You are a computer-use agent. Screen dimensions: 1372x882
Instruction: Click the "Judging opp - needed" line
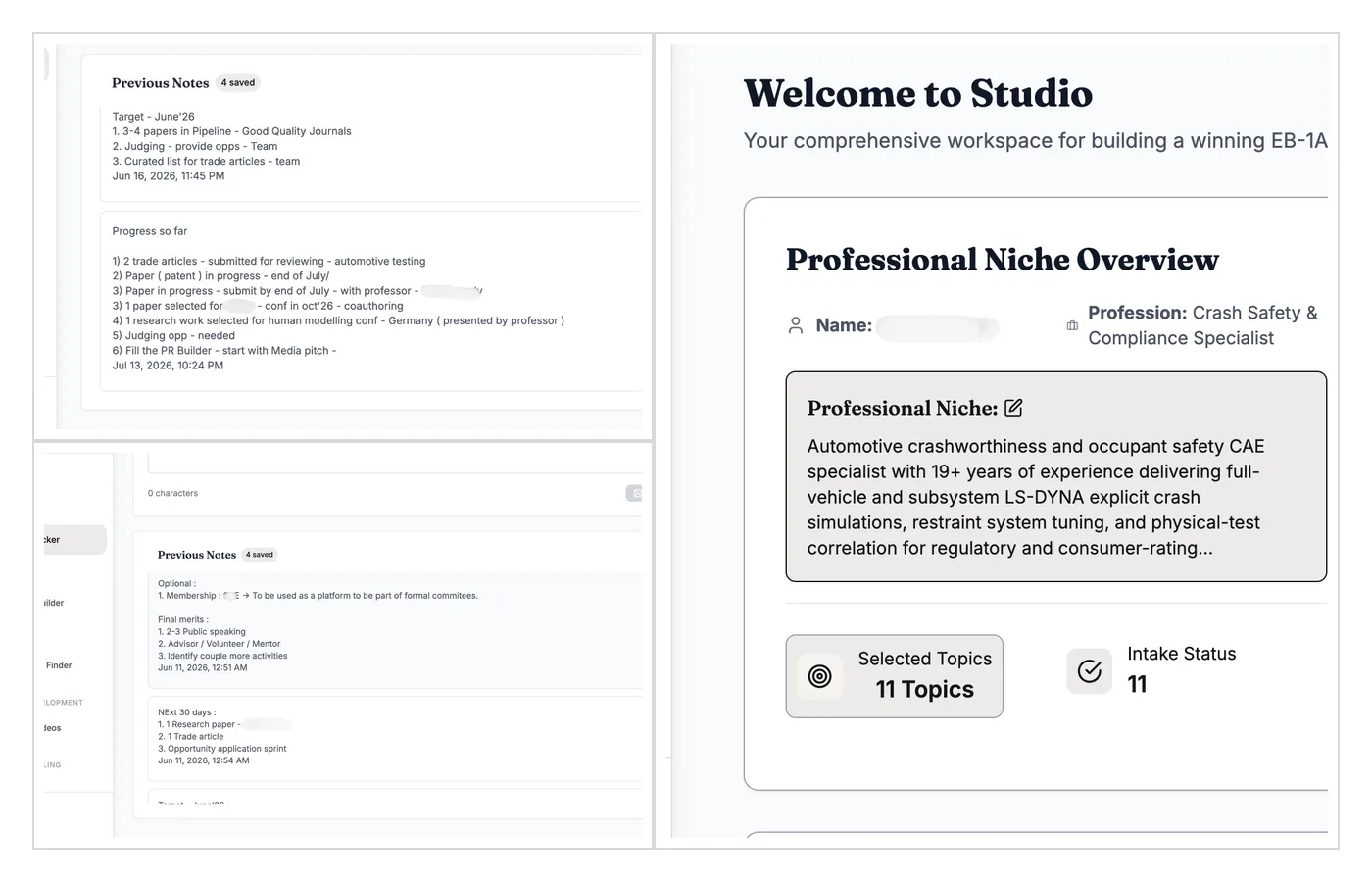click(173, 335)
